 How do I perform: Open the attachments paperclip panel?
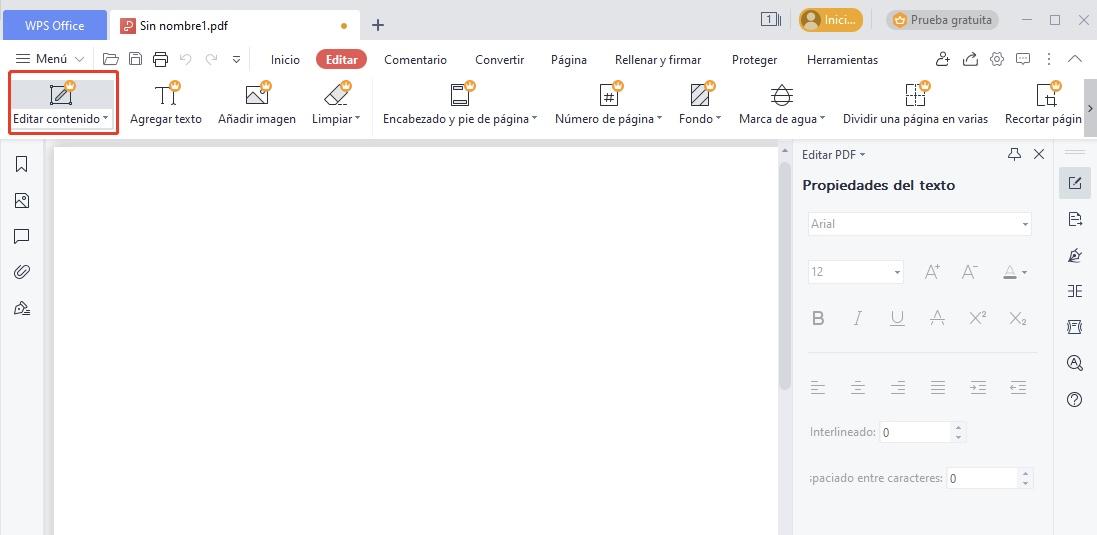coord(22,271)
